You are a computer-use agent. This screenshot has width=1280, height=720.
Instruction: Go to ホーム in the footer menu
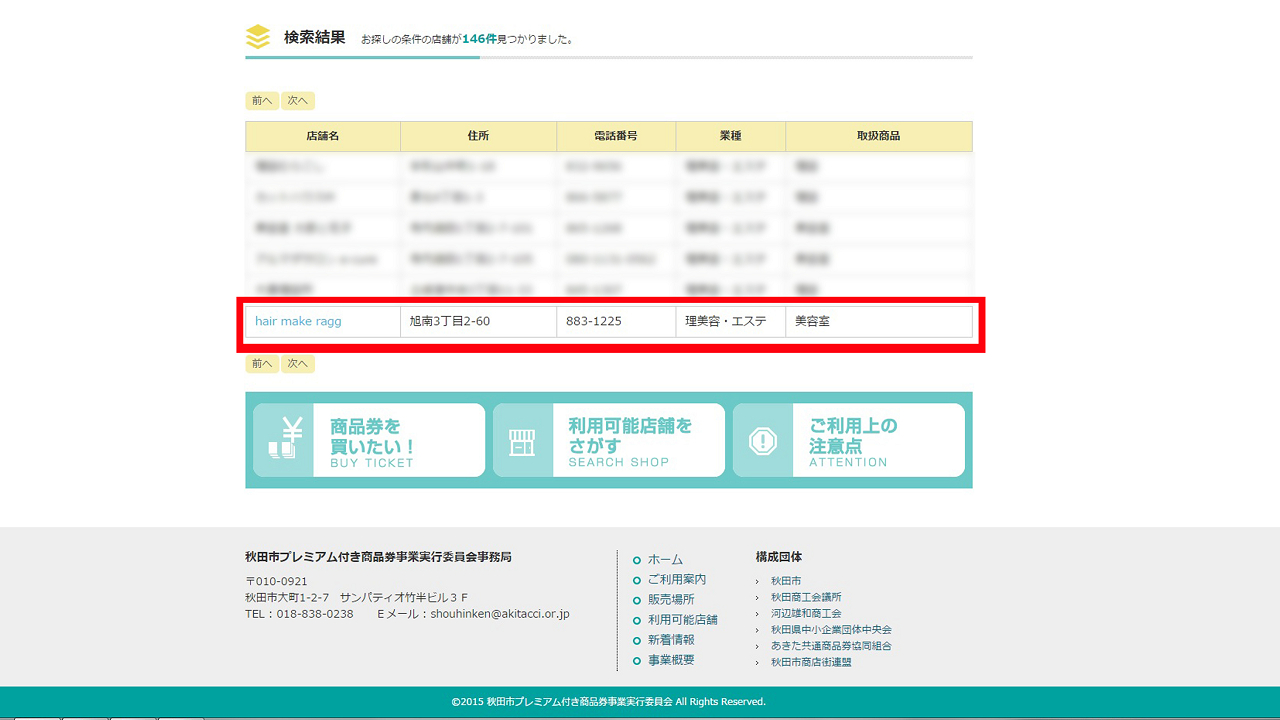pyautogui.click(x=665, y=560)
